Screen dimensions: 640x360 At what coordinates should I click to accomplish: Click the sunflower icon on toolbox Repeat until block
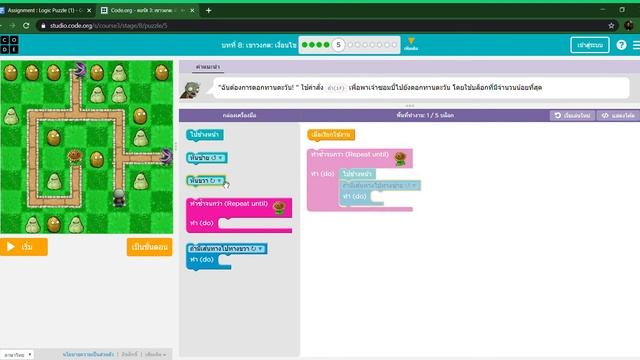point(279,207)
